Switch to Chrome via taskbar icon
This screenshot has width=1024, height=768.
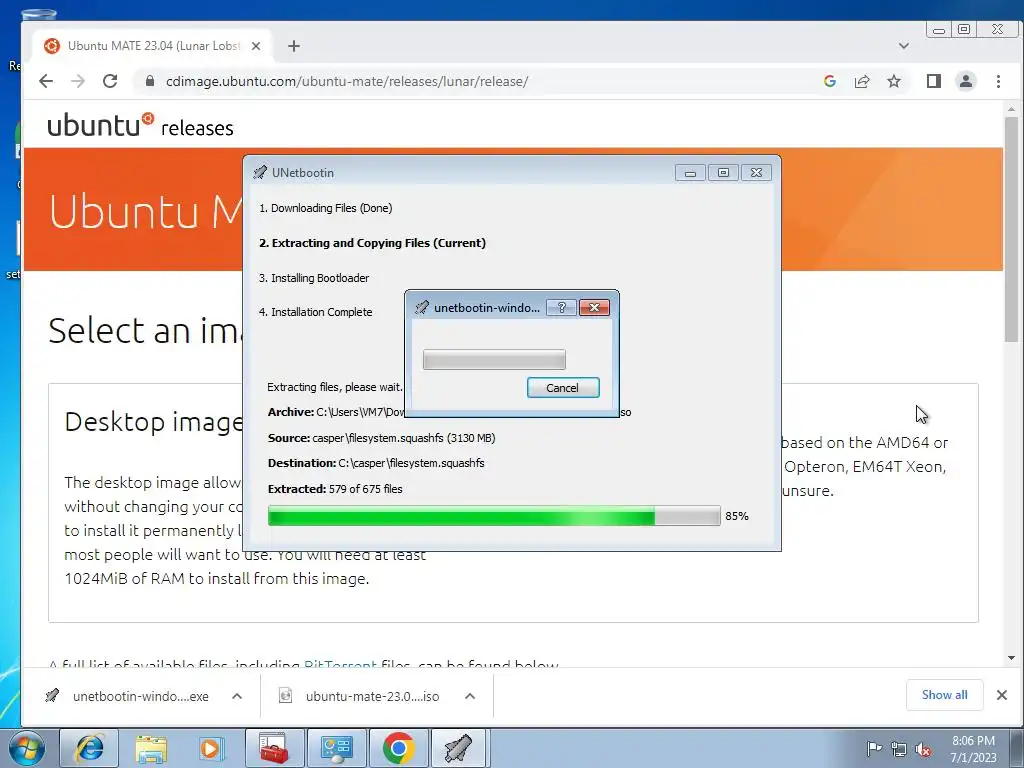[x=398, y=748]
